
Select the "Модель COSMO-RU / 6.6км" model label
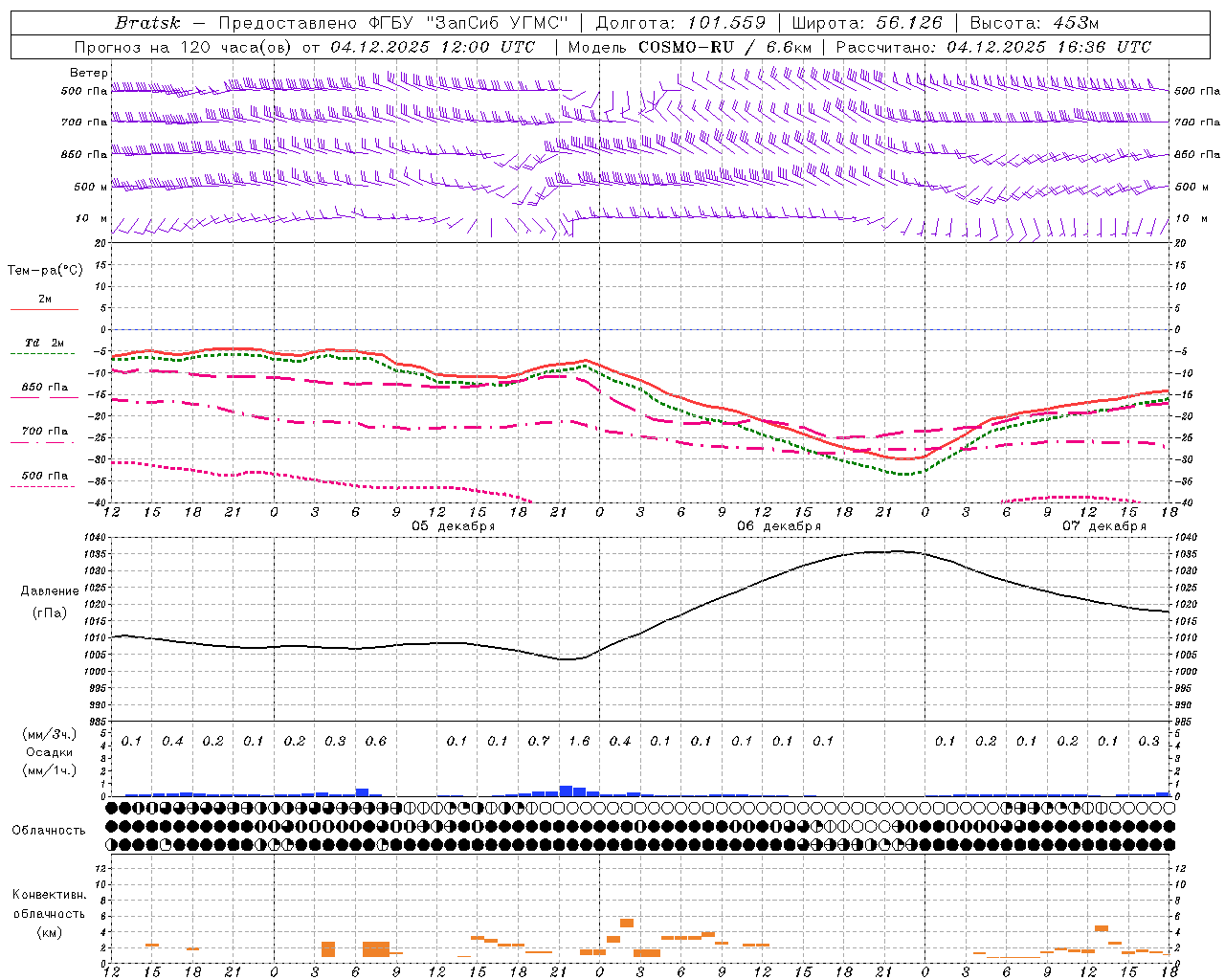[689, 47]
